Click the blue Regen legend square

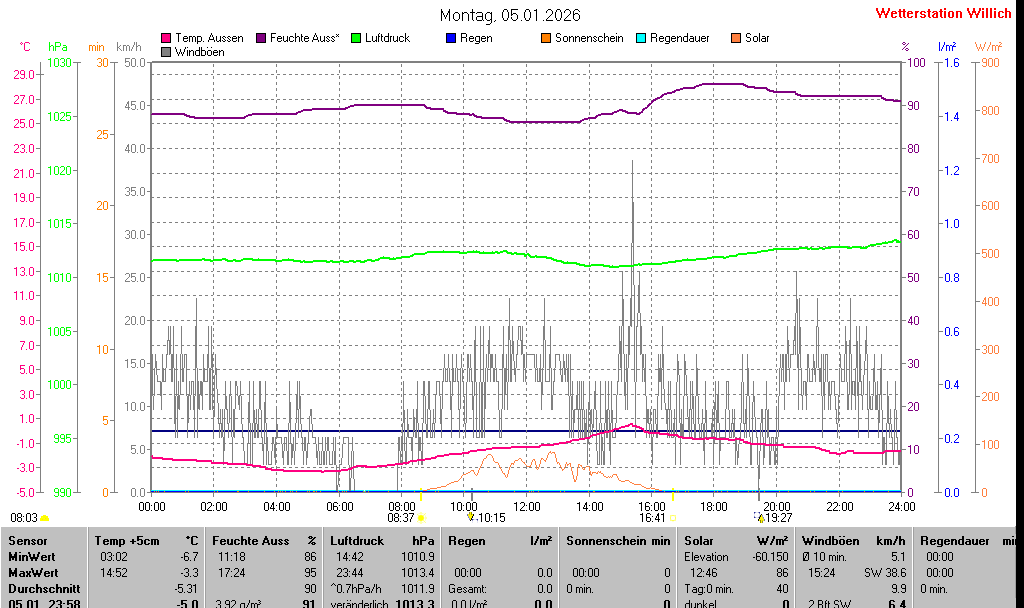coord(451,38)
